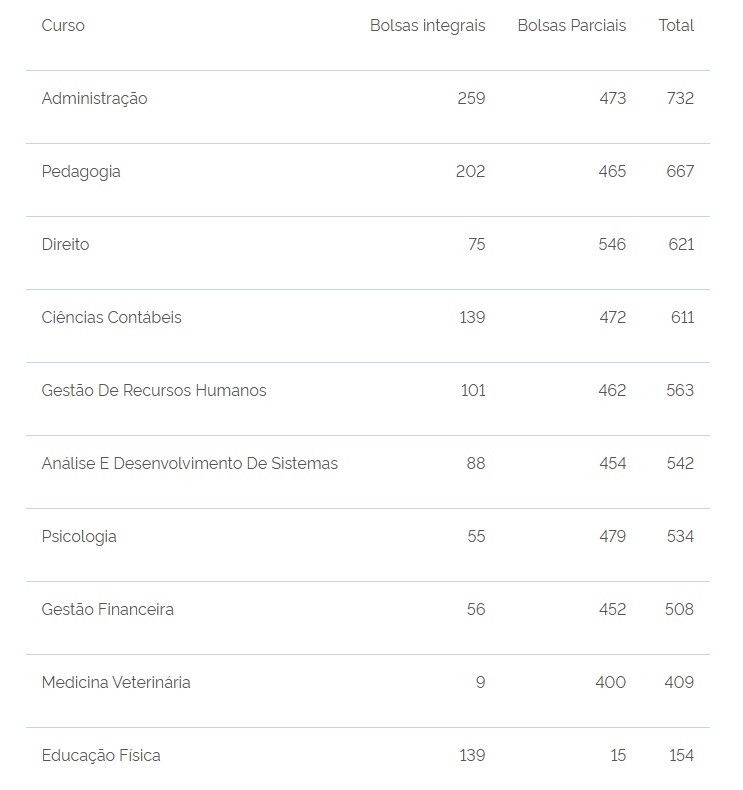Select Análise E Desenvolvimento De Sistemas
This screenshot has height=790, width=743.
coord(190,464)
